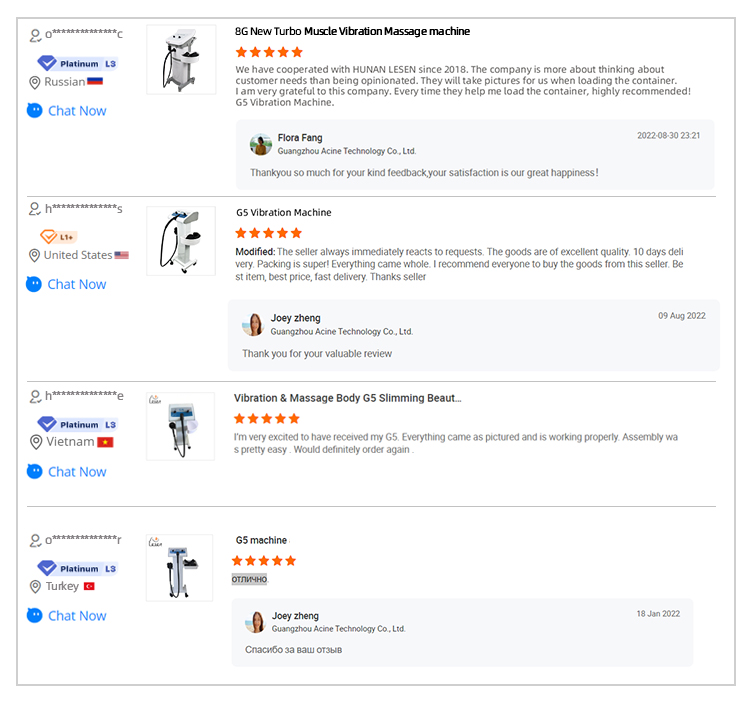Open the G5 machine product thumbnail
750x704 pixels.
(x=181, y=567)
